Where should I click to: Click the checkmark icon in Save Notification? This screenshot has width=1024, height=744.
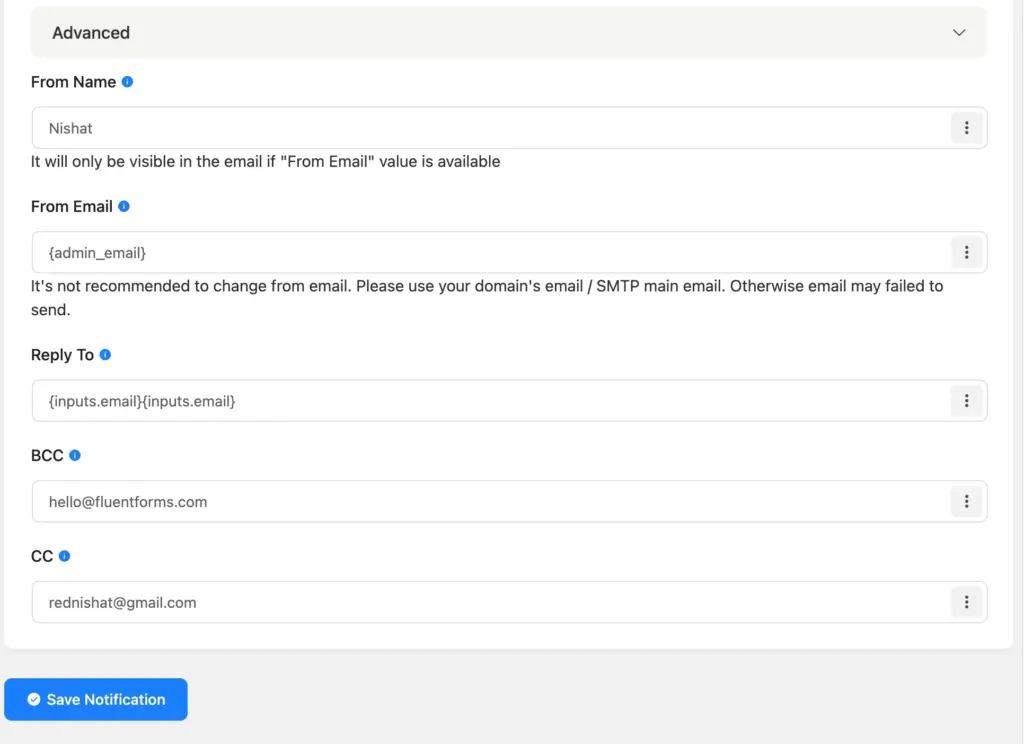35,700
